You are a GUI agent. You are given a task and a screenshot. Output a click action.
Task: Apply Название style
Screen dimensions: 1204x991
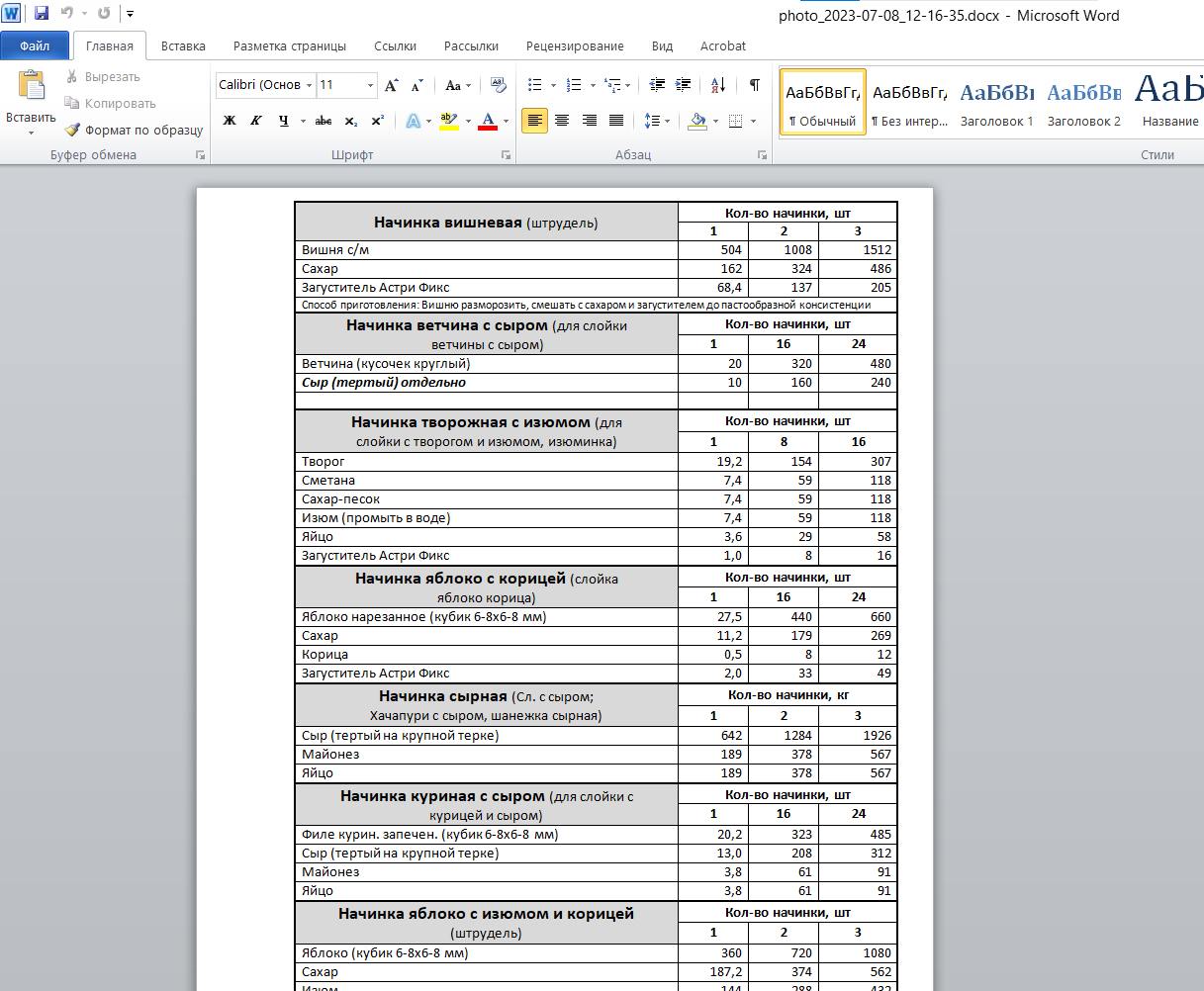click(x=1169, y=102)
